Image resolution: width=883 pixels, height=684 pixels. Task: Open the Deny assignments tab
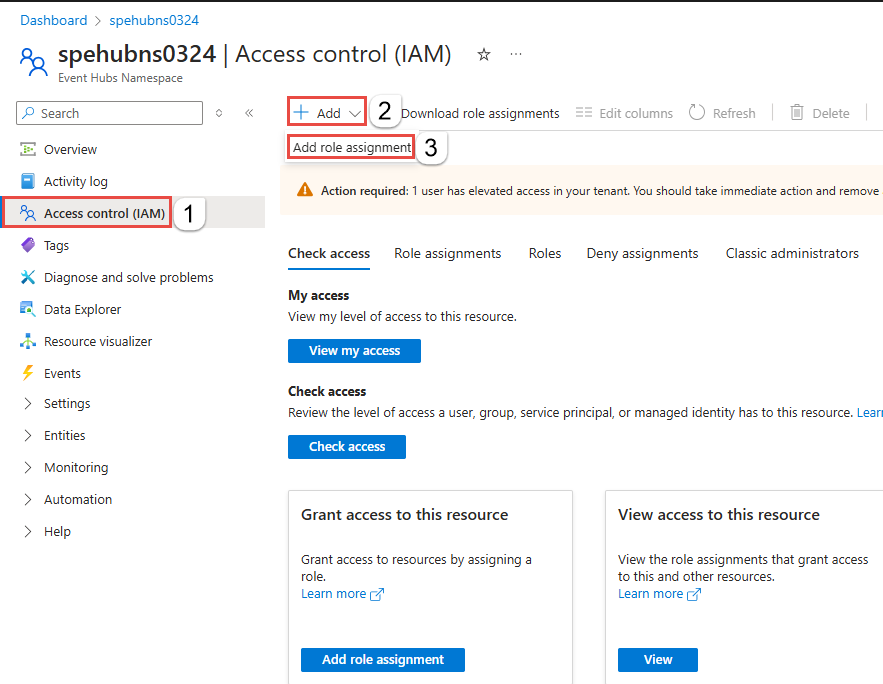click(643, 253)
